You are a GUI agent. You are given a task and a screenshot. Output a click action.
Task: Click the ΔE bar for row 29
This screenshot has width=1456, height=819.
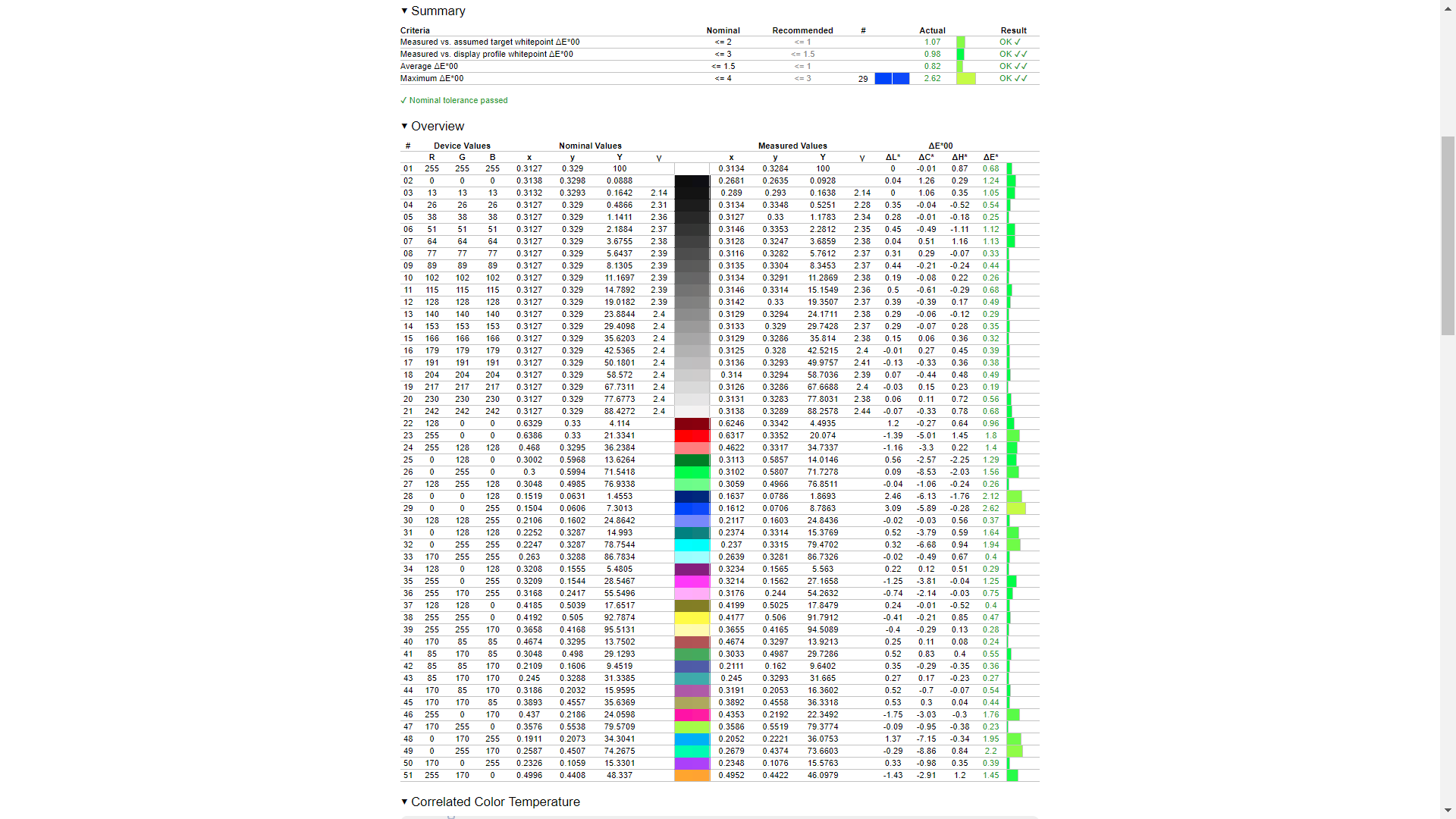(x=1016, y=509)
